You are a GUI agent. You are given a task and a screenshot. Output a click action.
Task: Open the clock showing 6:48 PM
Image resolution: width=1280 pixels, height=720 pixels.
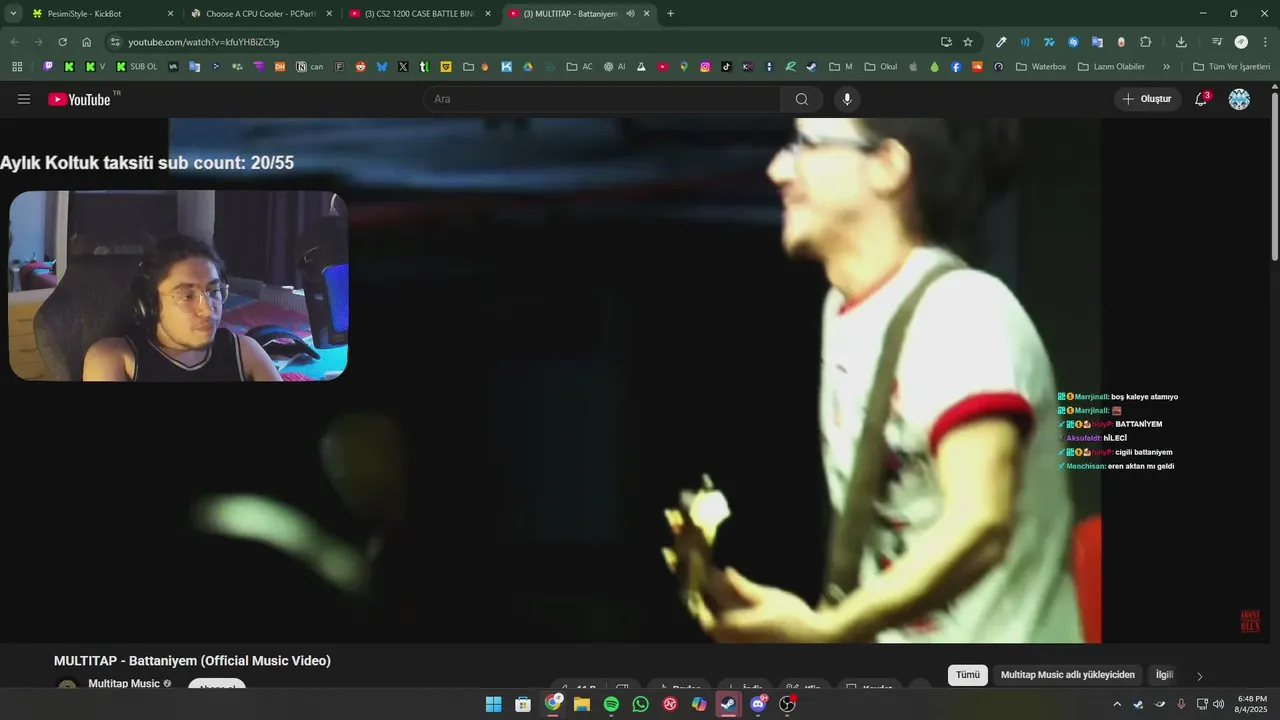pyautogui.click(x=1252, y=704)
